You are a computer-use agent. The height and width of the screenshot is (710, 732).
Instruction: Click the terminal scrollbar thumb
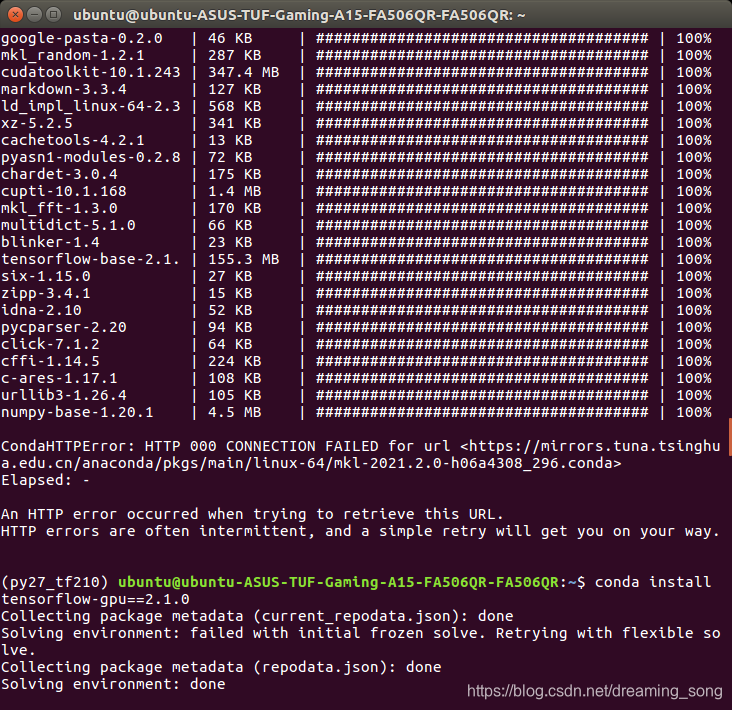[730, 437]
